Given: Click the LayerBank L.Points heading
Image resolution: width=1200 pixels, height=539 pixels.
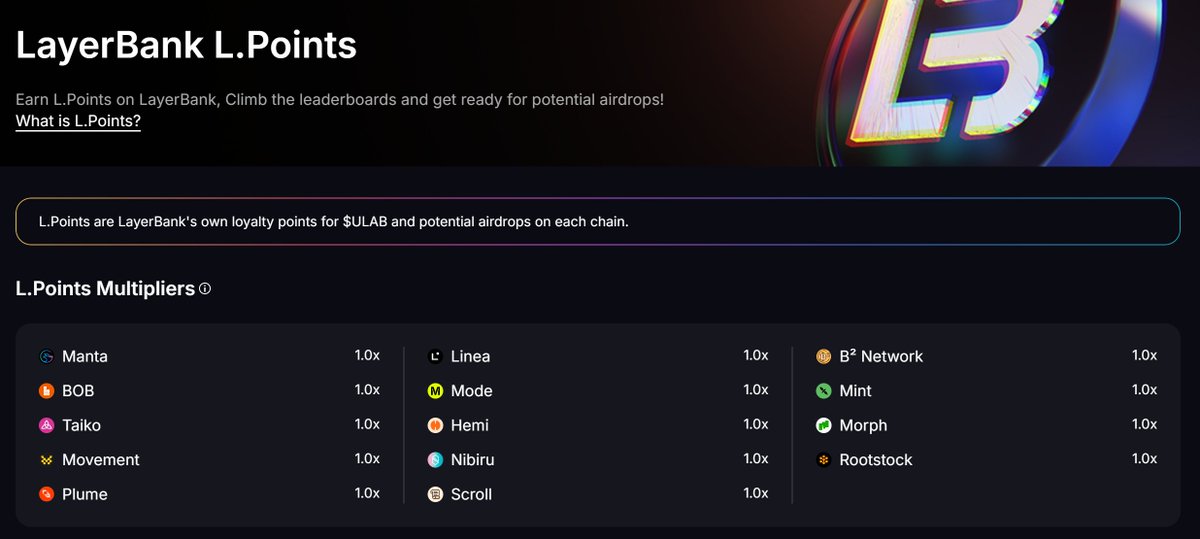Looking at the screenshot, I should pos(186,45).
